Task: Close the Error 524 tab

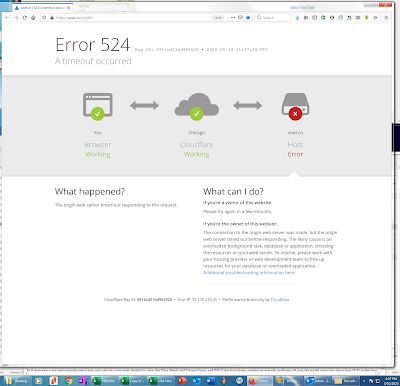Action: [69, 8]
